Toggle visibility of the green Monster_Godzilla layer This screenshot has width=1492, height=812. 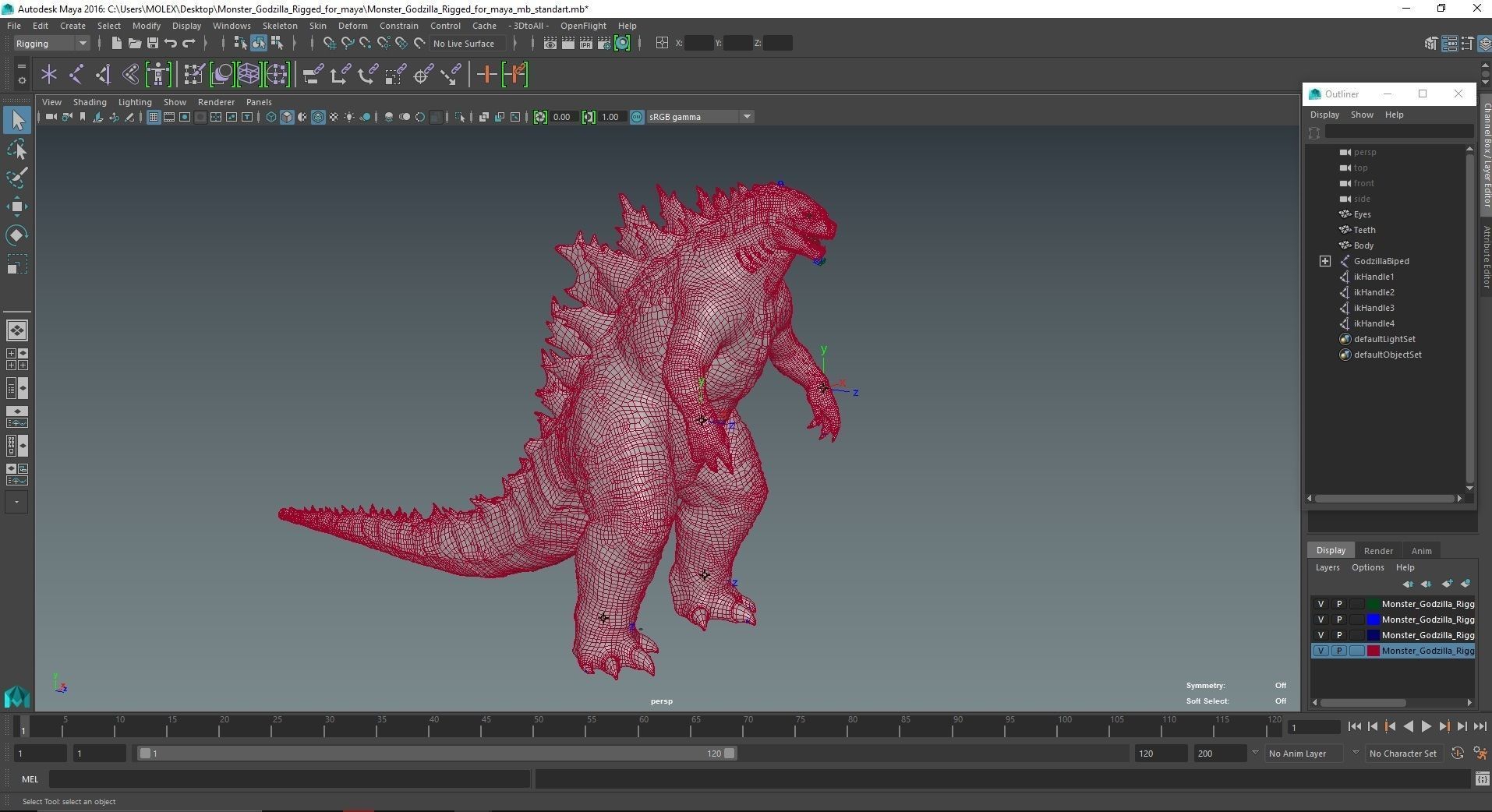click(x=1321, y=604)
